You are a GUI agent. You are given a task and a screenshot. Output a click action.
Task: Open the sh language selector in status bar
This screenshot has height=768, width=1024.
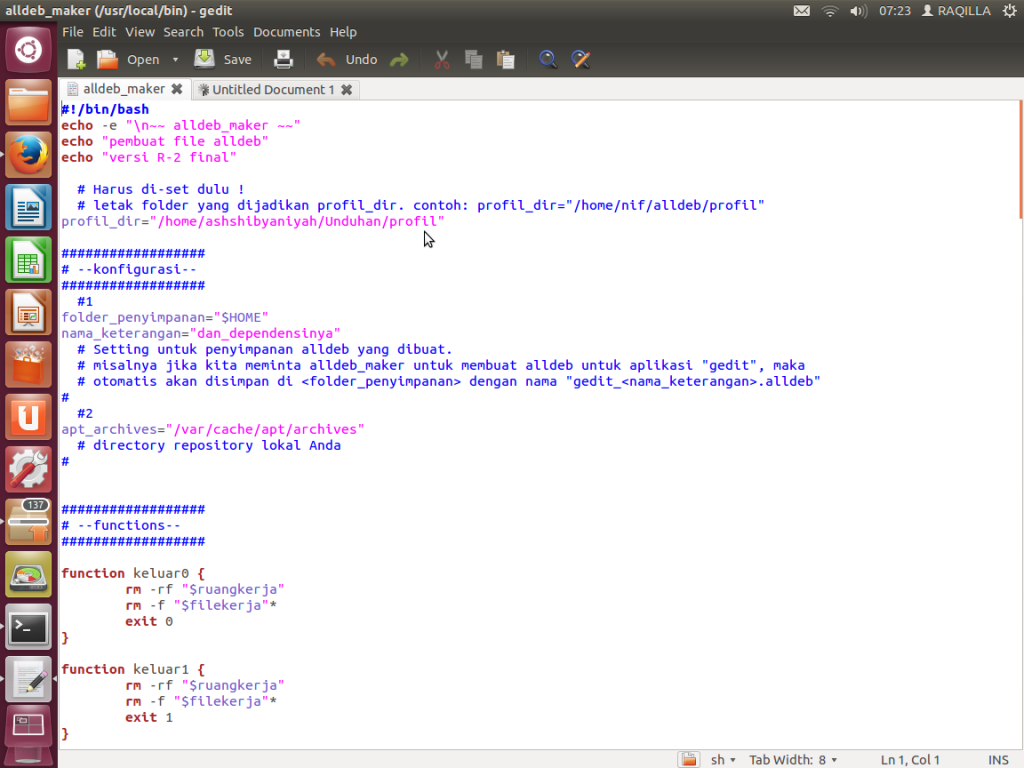click(x=723, y=760)
